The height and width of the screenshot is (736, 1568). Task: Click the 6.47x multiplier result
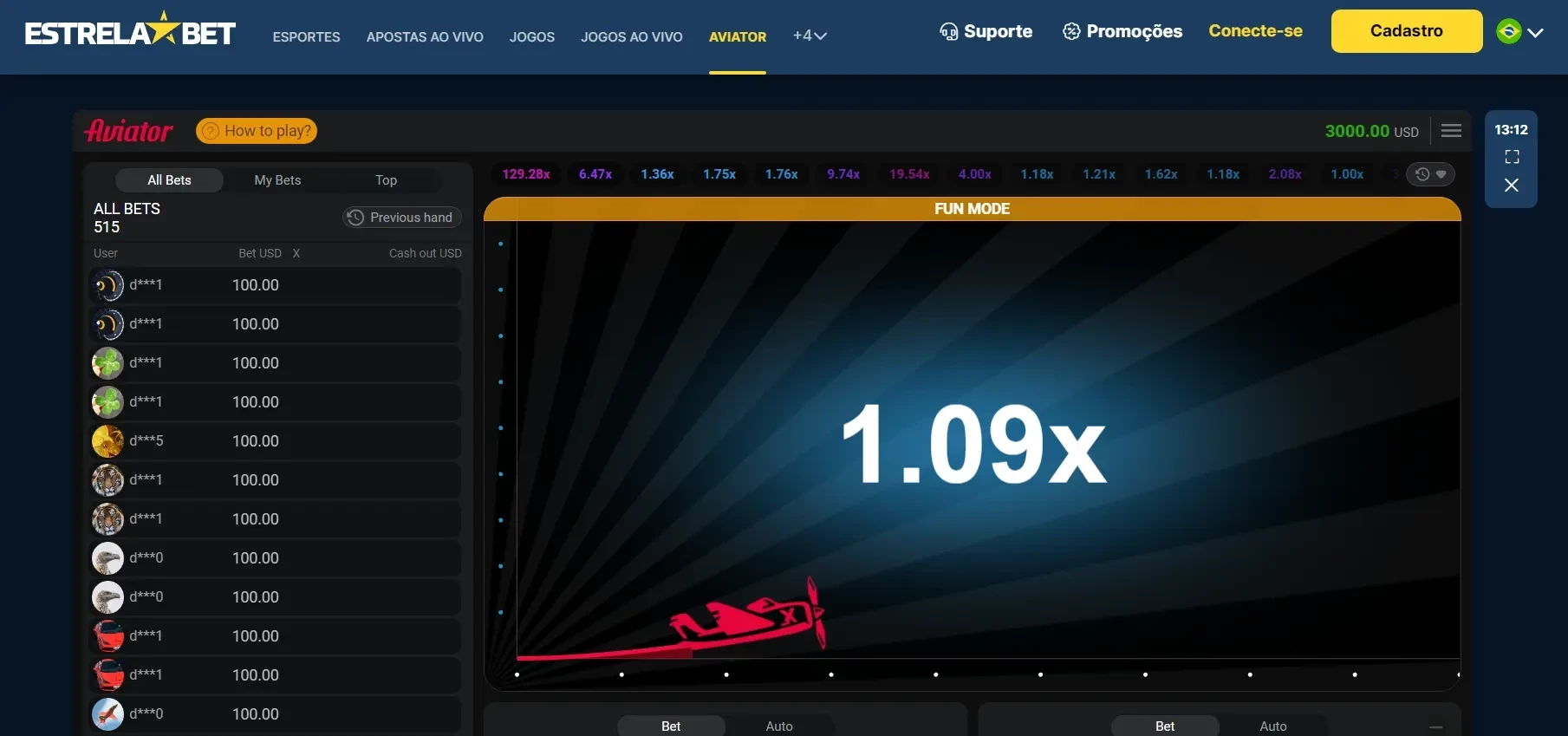point(595,174)
